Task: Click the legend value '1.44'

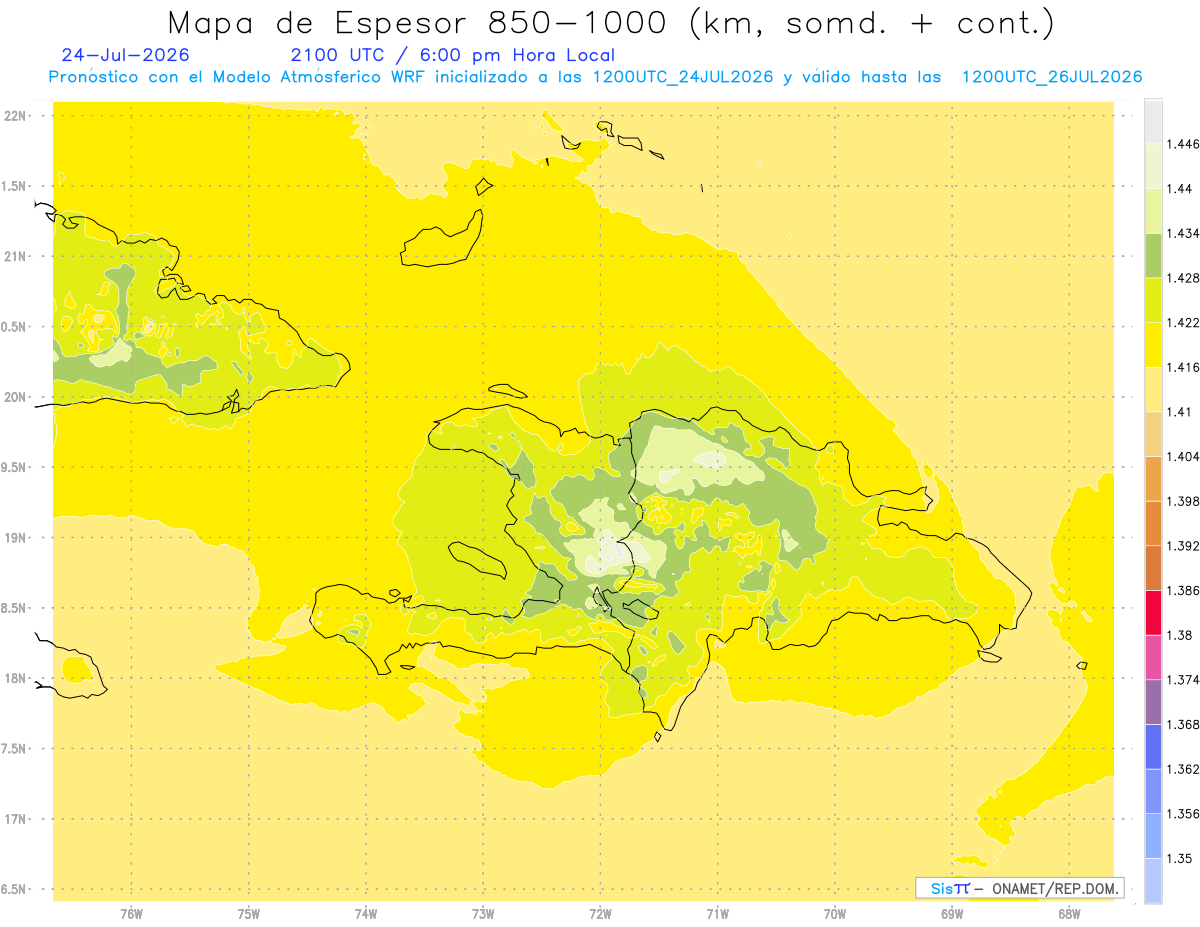Action: pos(1179,188)
